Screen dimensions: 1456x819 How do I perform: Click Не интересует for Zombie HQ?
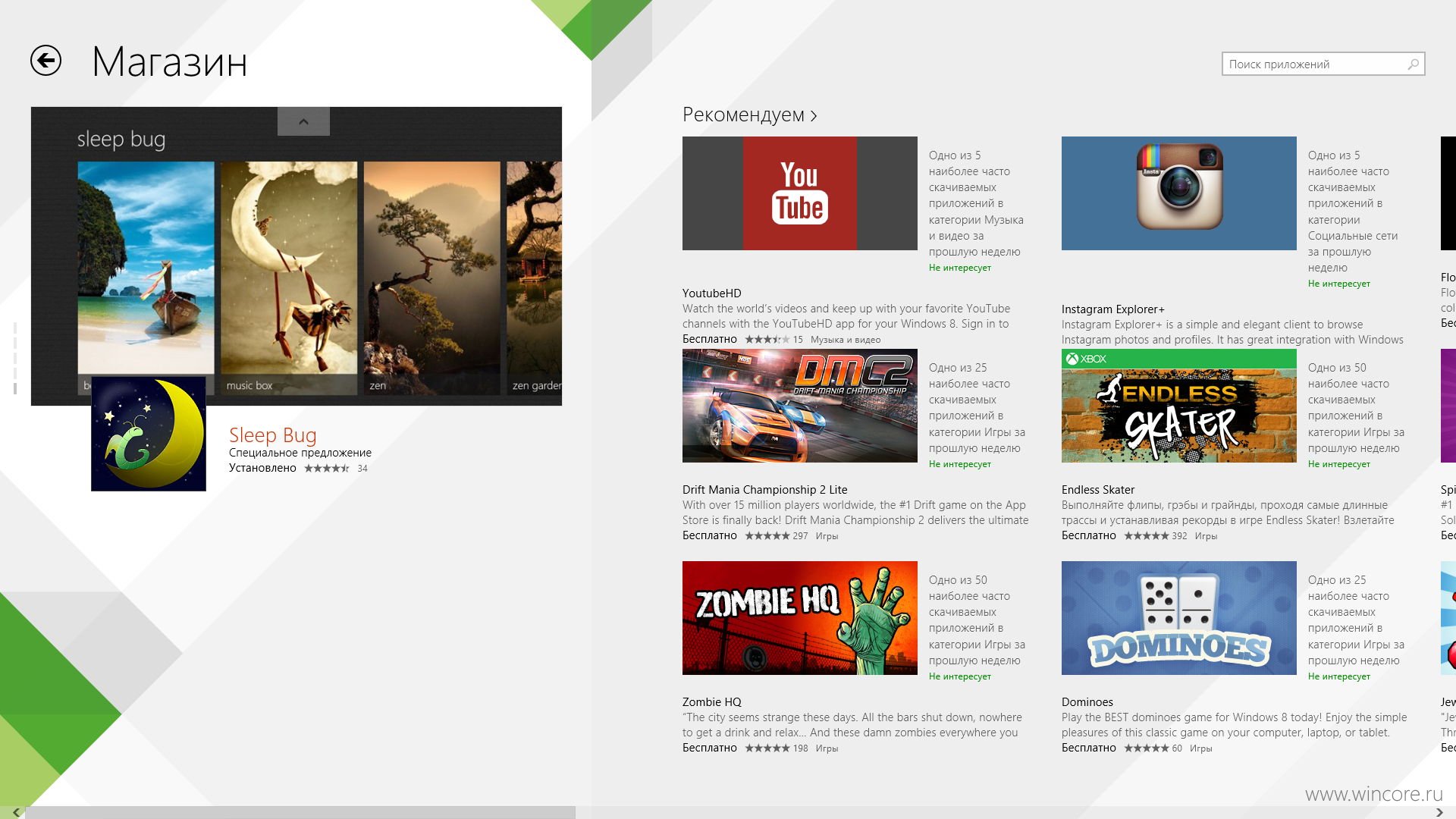tap(960, 676)
